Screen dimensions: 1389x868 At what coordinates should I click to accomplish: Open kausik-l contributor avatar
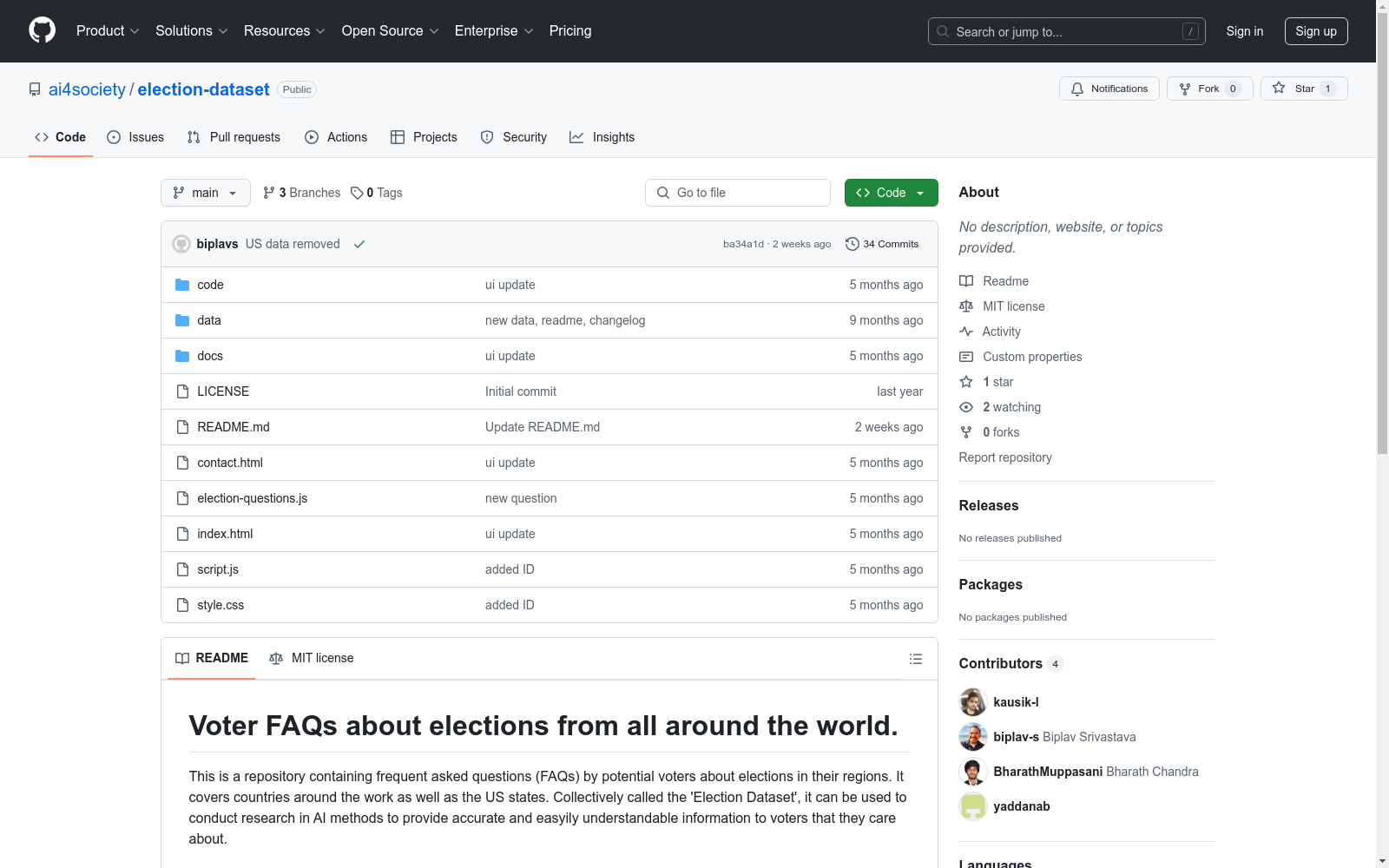973,702
